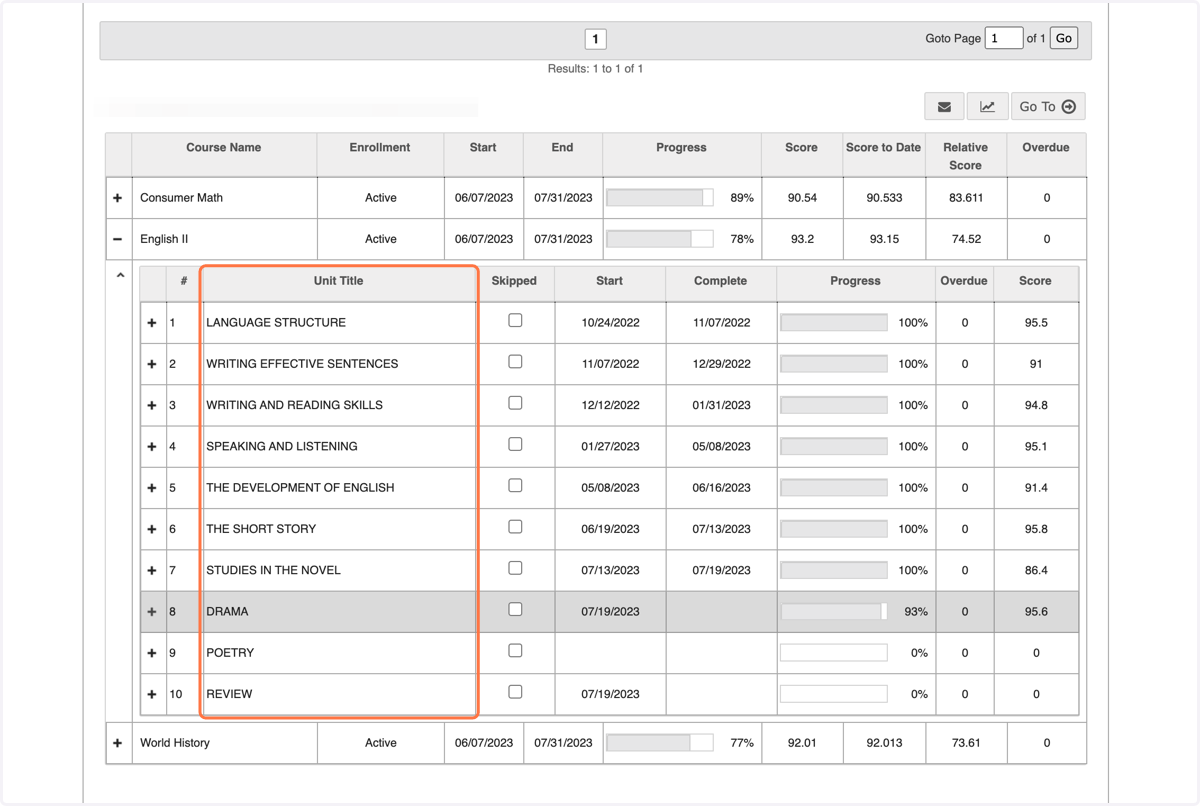The width and height of the screenshot is (1200, 806).
Task: Collapse the English II course row
Action: [118, 239]
